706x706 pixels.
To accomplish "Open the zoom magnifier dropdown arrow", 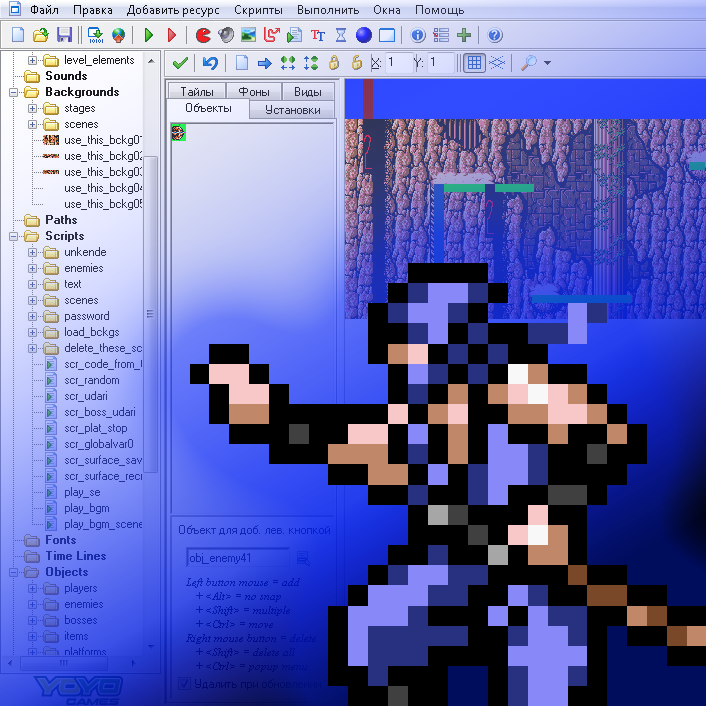I will coord(548,63).
